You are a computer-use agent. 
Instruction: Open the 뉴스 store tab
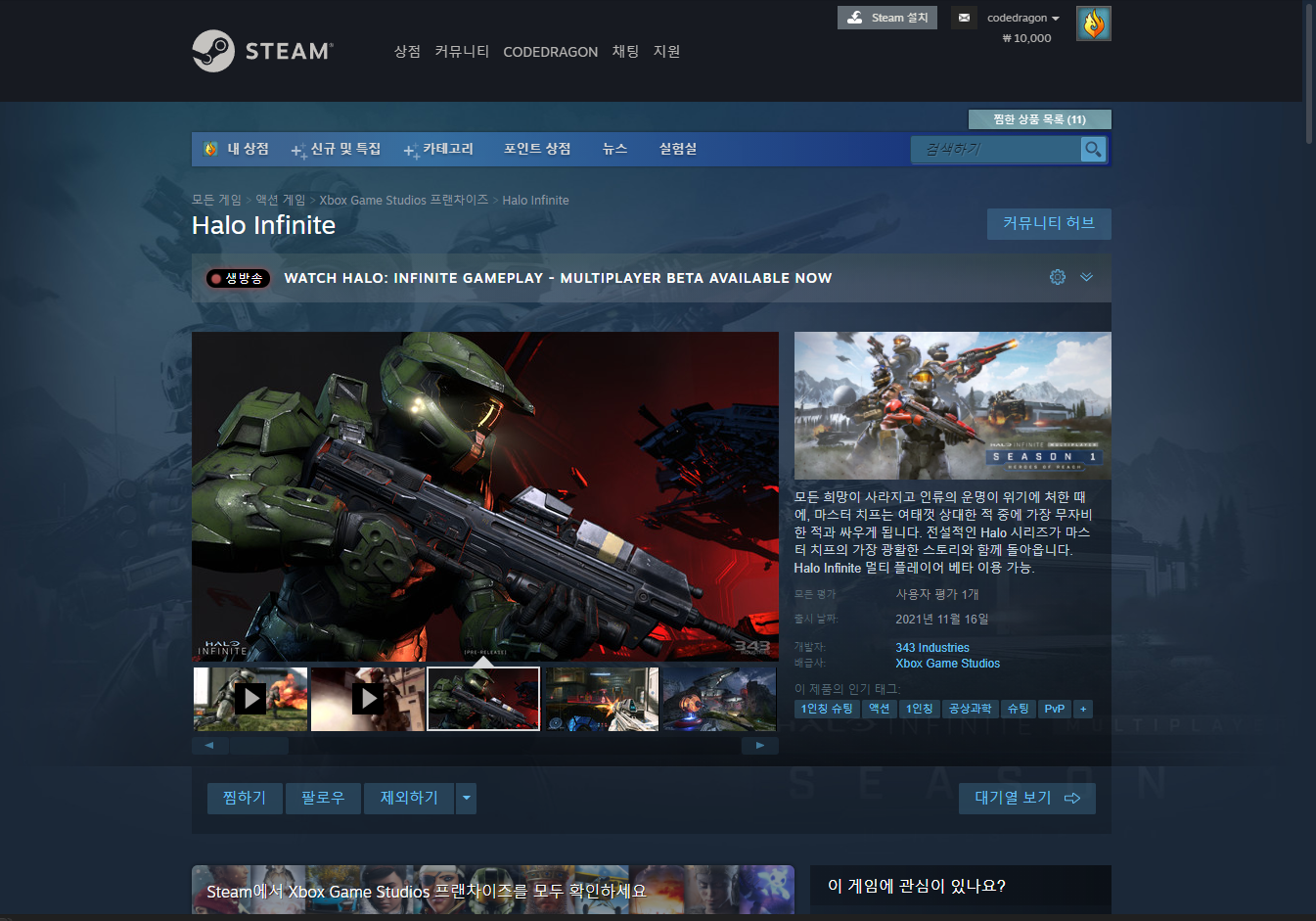tap(614, 149)
